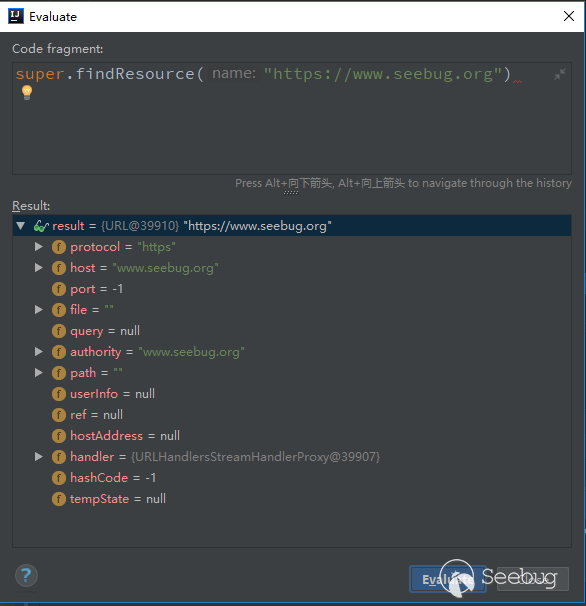
Task: Click the super keyword in code fragment
Action: pyautogui.click(x=40, y=74)
